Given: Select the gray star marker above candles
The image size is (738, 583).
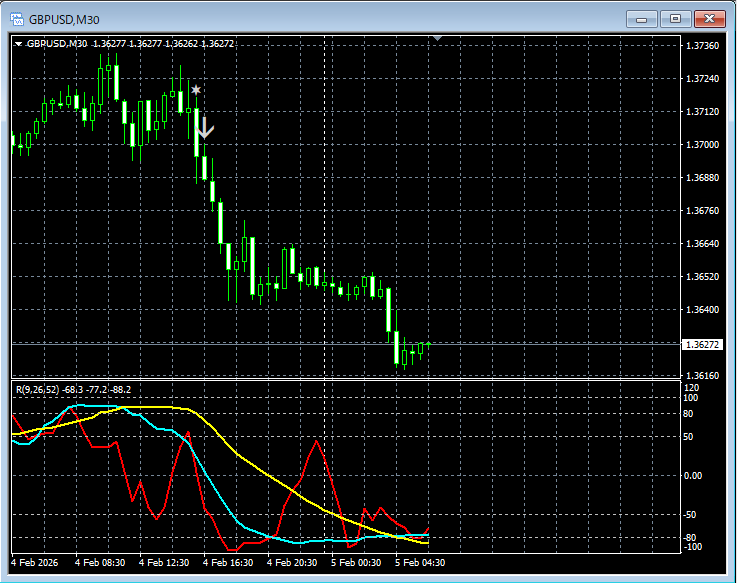Looking at the screenshot, I should click(196, 91).
